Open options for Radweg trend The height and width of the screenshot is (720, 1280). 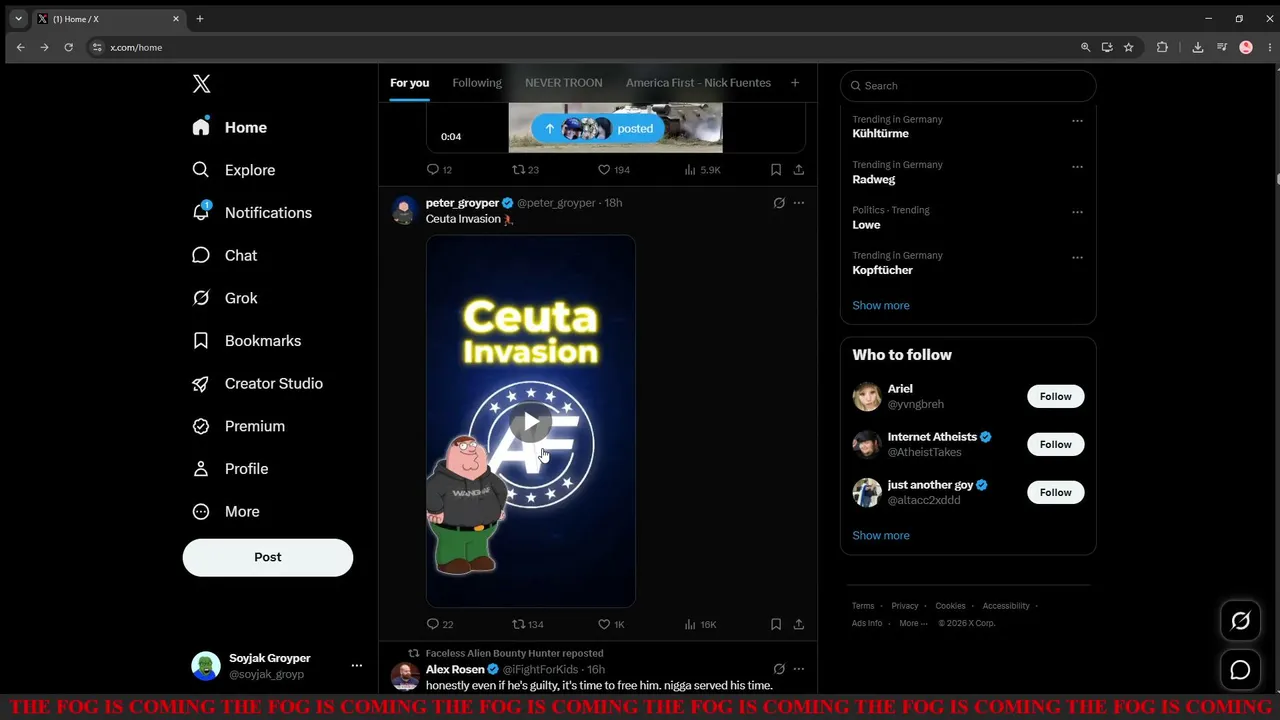(1077, 166)
